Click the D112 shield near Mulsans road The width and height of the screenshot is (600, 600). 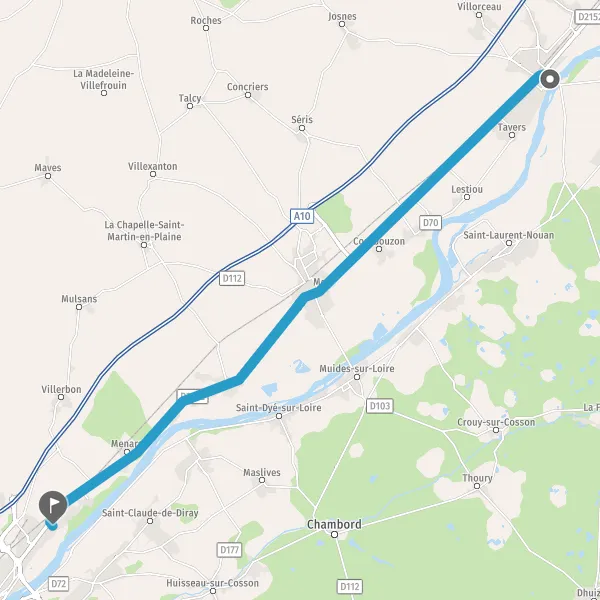[232, 278]
